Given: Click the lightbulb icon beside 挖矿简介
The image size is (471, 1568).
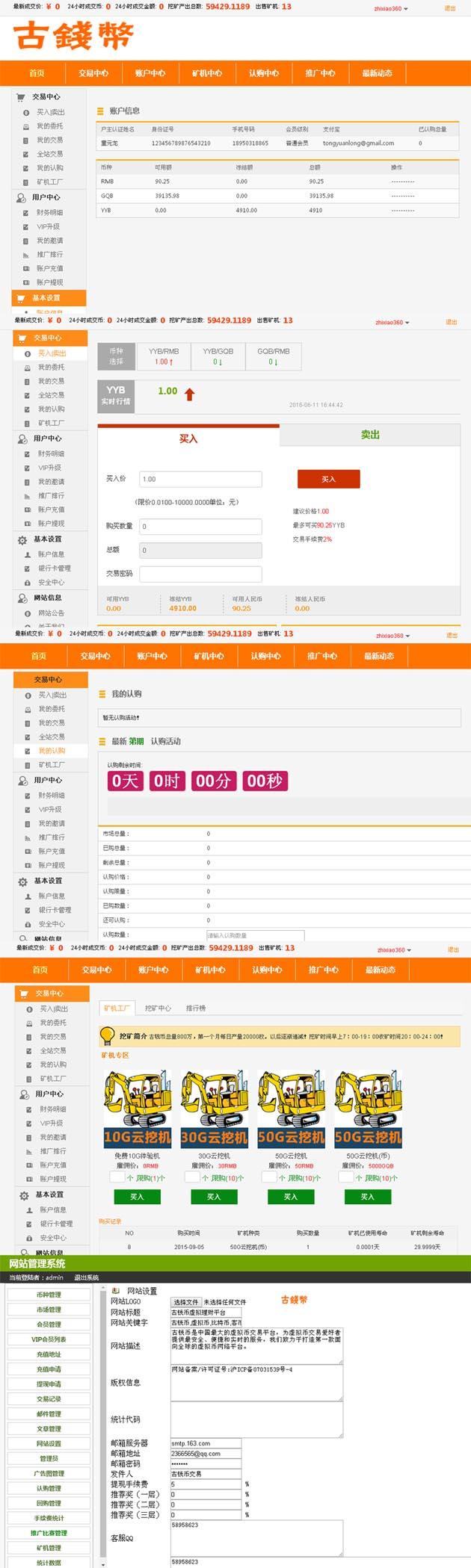Looking at the screenshot, I should (x=108, y=1035).
